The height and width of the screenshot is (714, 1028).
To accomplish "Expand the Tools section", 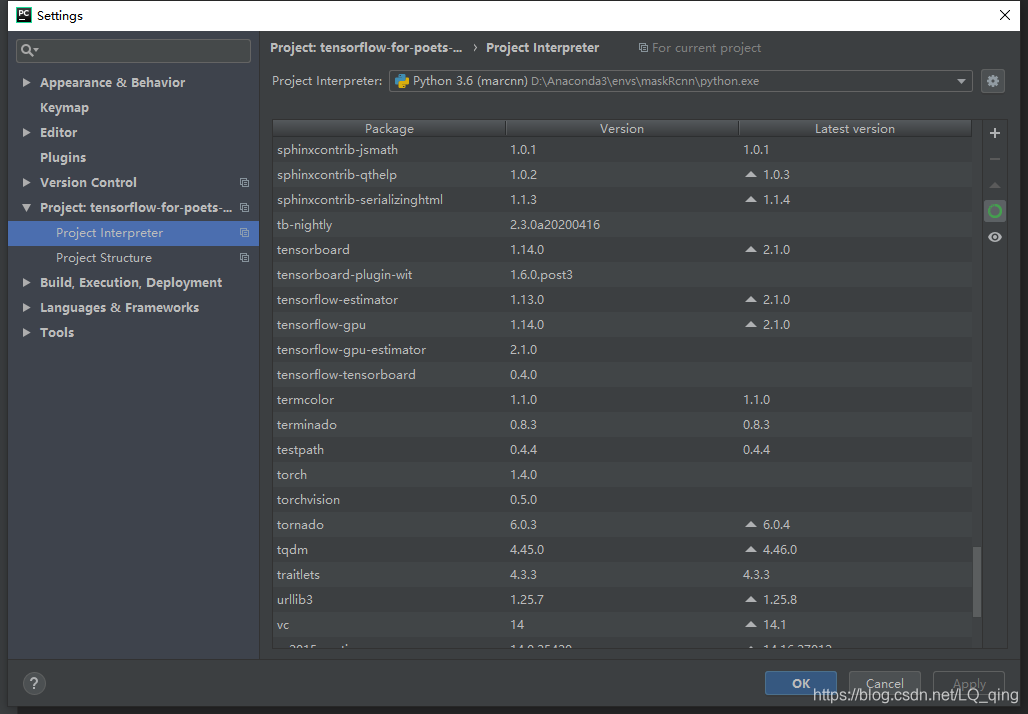I will (x=26, y=332).
